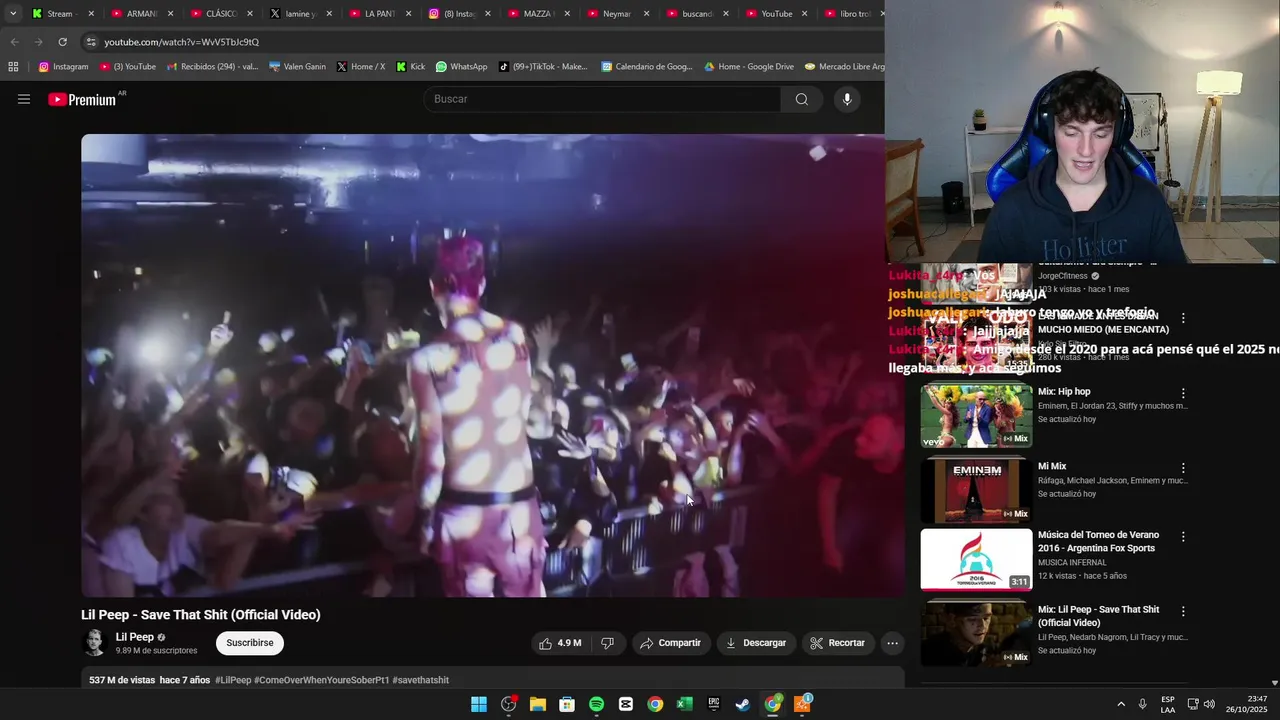The height and width of the screenshot is (720, 1280).
Task: Switch to the MAZZA tab
Action: point(538,14)
